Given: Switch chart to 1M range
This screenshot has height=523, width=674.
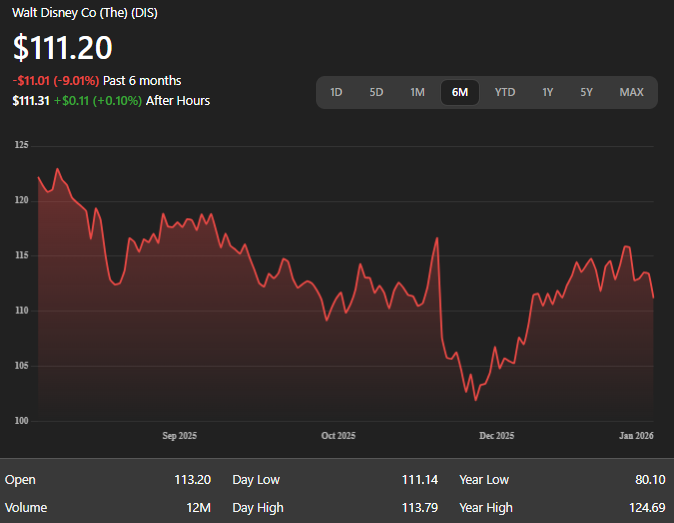Looking at the screenshot, I should [x=417, y=92].
